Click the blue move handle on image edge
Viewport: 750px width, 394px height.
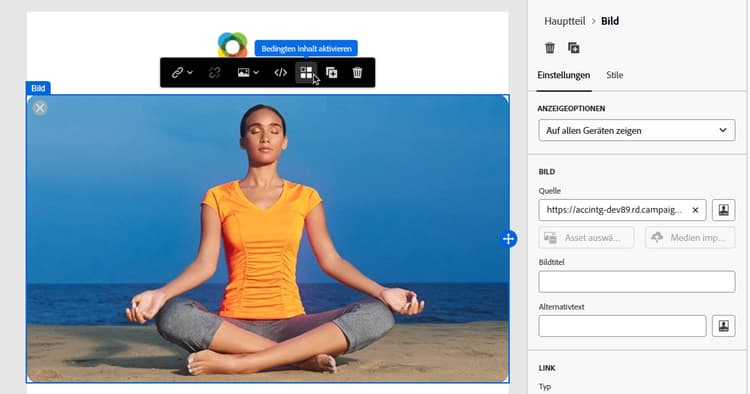tap(509, 239)
